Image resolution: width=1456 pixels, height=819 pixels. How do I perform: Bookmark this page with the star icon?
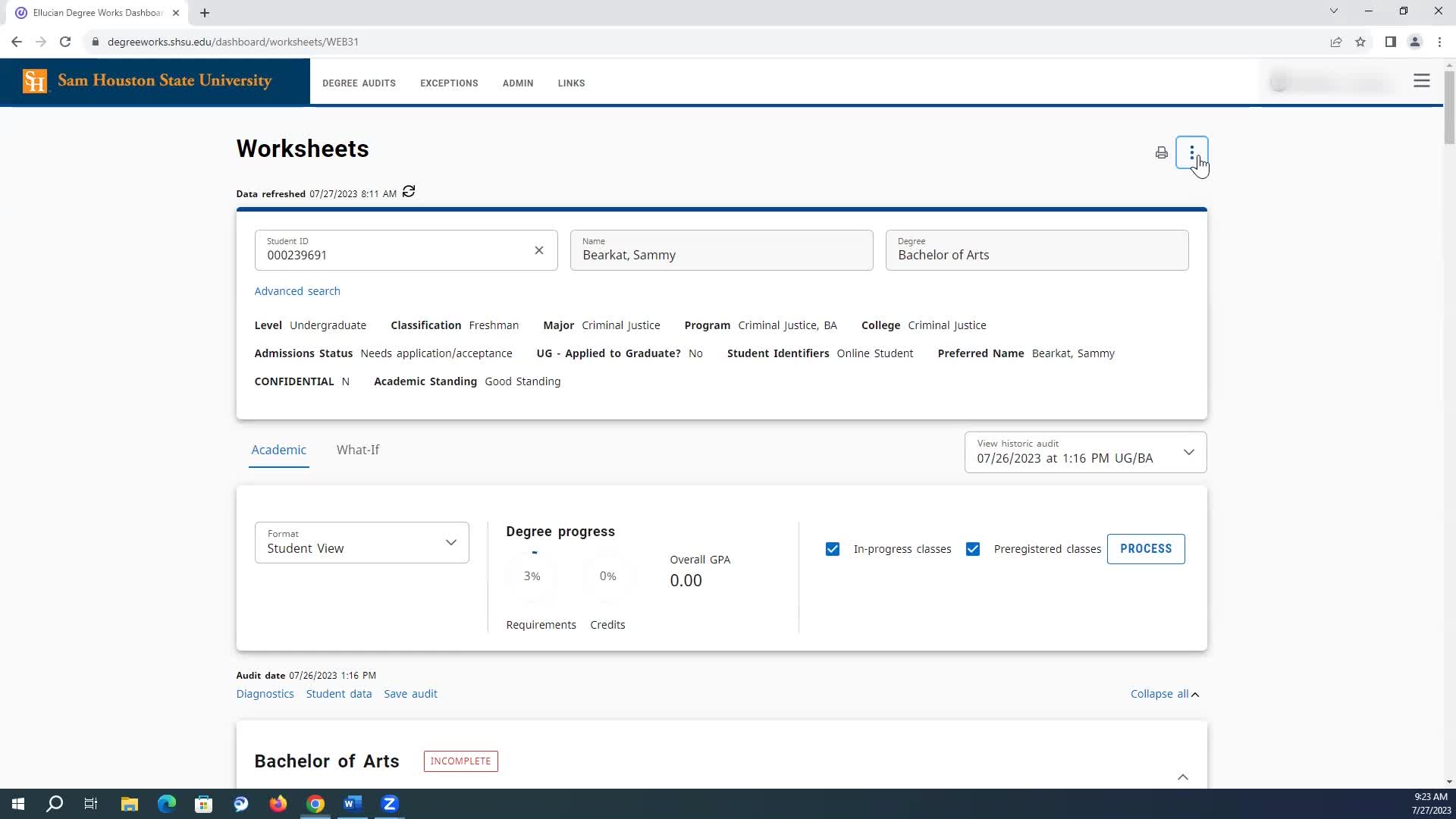(1360, 42)
